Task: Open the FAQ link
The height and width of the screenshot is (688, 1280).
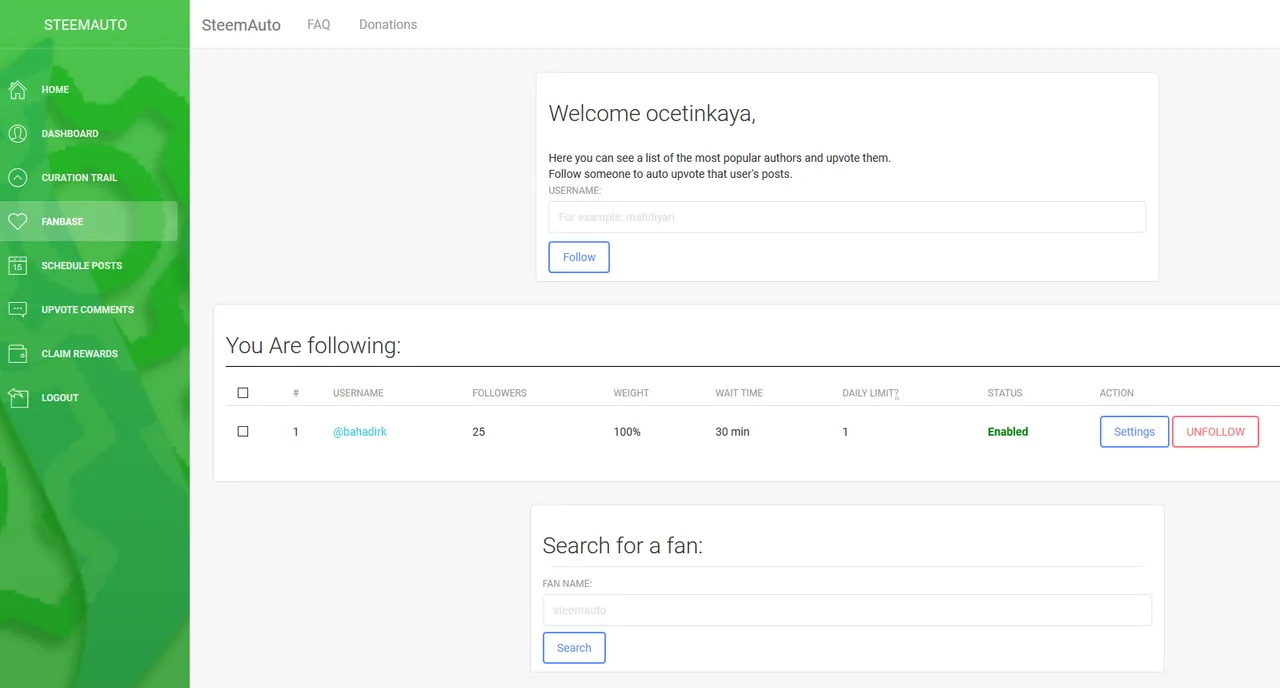Action: pos(319,24)
